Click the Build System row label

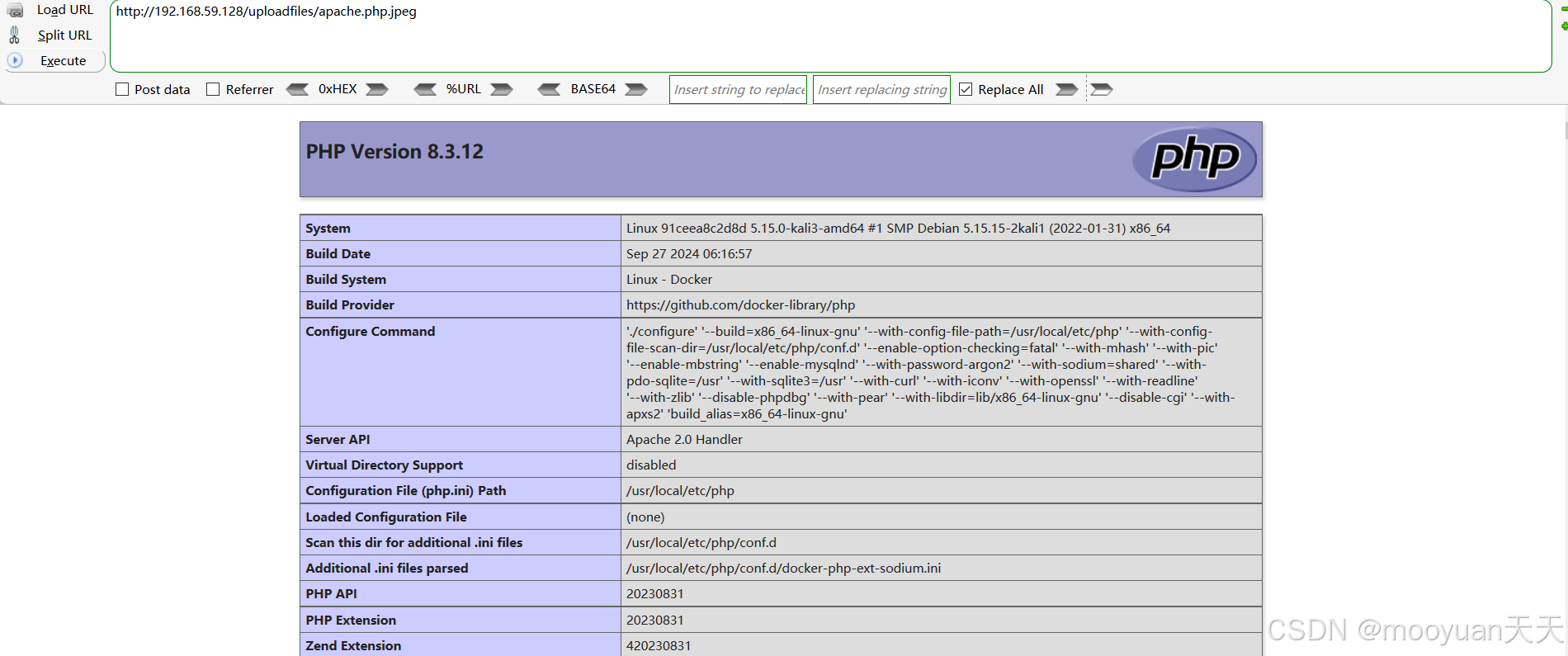(346, 280)
